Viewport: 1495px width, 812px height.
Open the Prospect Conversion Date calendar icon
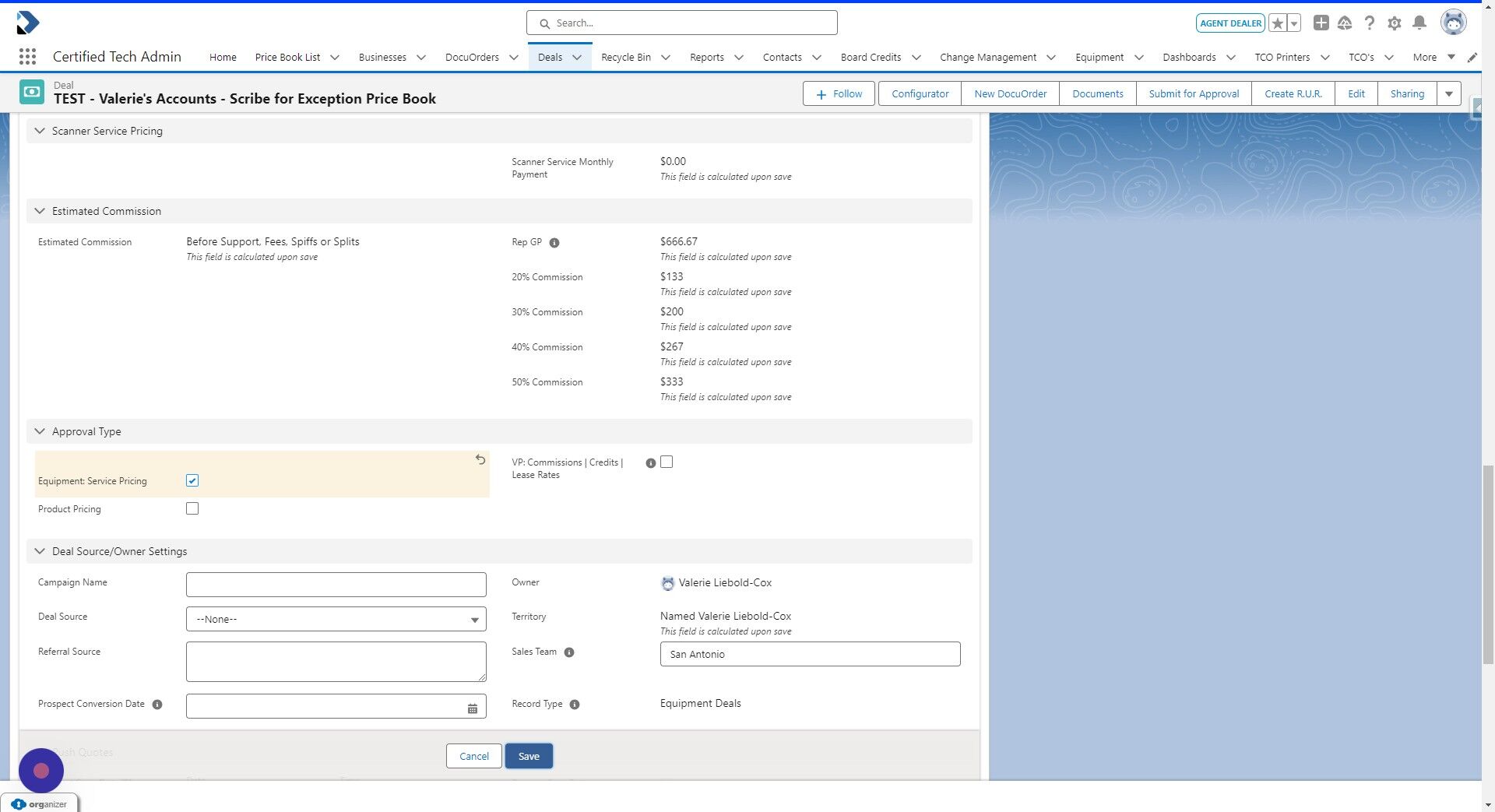pyautogui.click(x=472, y=708)
